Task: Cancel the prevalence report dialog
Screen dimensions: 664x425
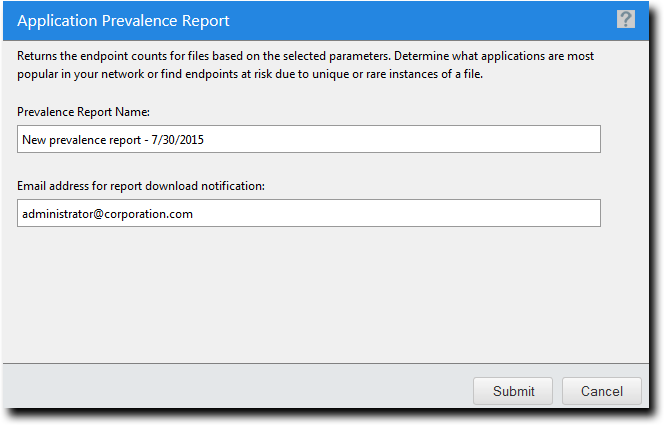Action: click(601, 391)
